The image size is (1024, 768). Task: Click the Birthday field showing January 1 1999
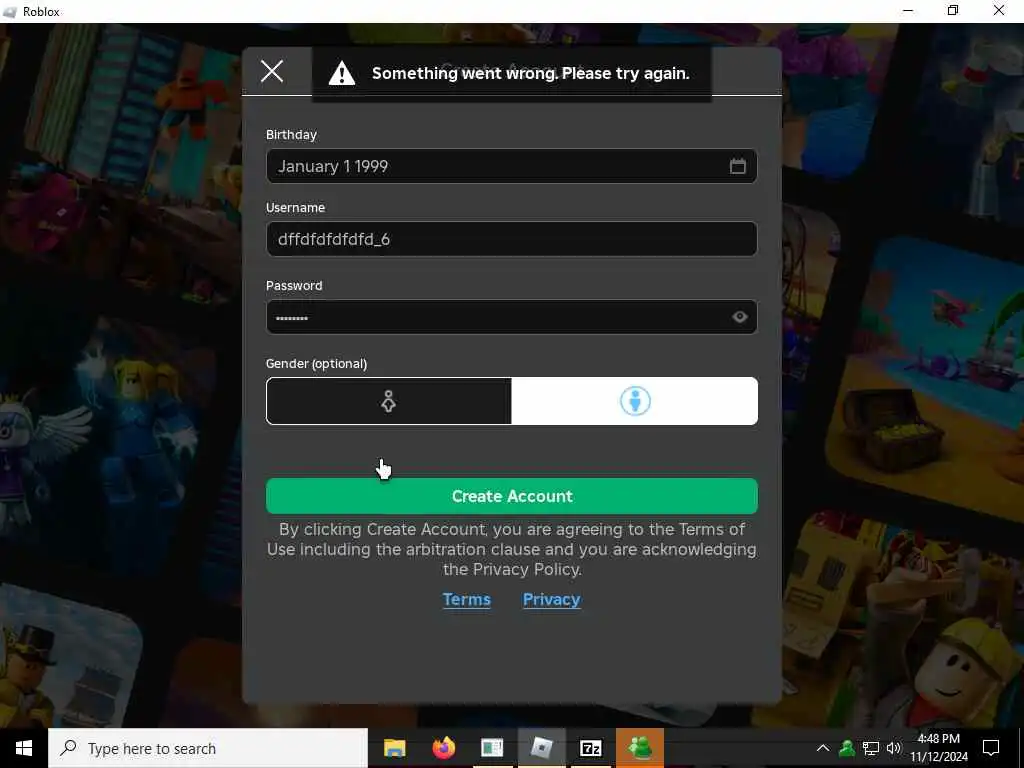[x=511, y=166]
